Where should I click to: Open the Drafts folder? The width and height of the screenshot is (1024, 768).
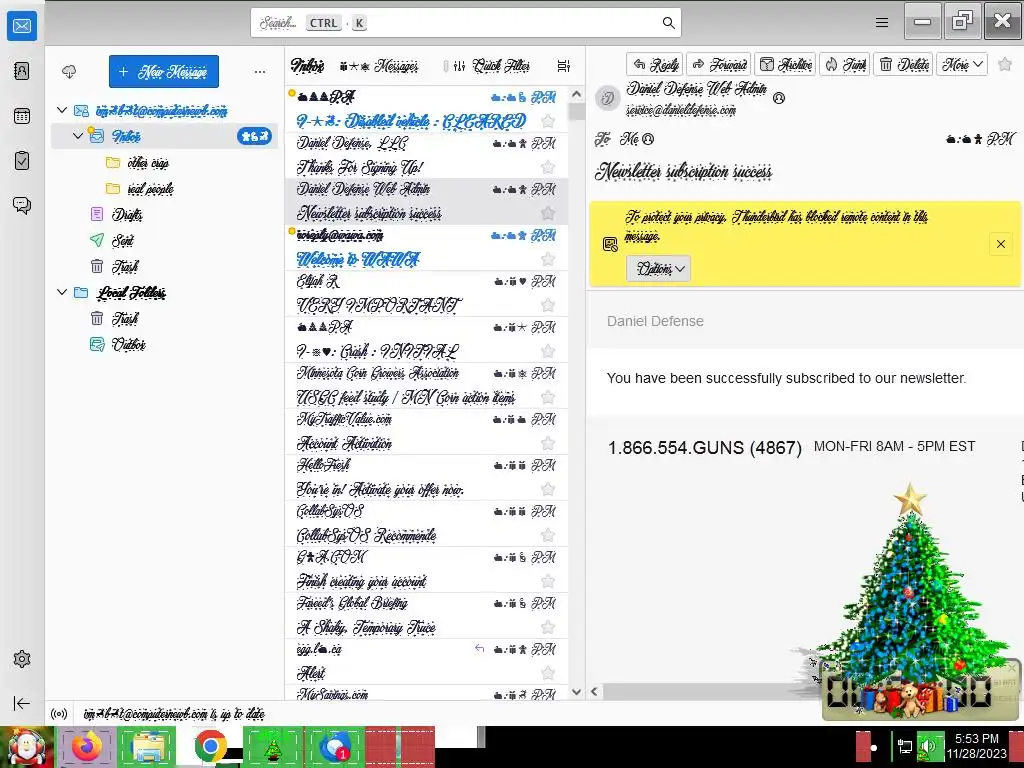tap(127, 214)
